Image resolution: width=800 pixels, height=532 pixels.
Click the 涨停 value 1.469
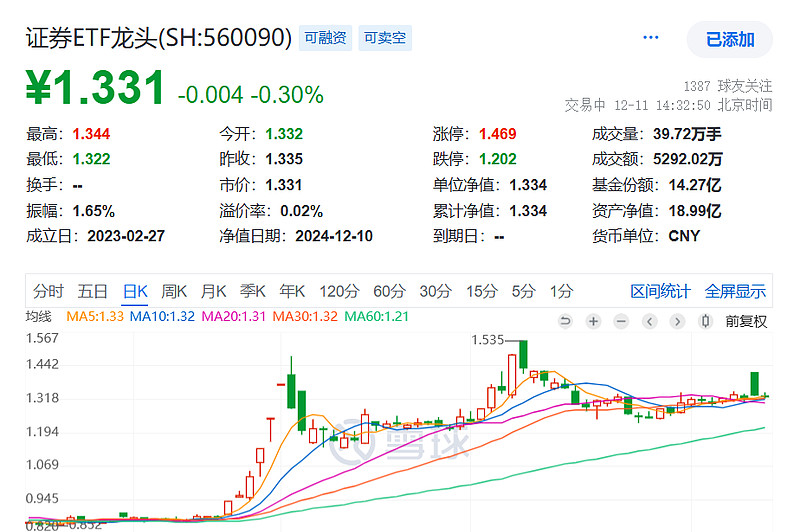pyautogui.click(x=497, y=134)
